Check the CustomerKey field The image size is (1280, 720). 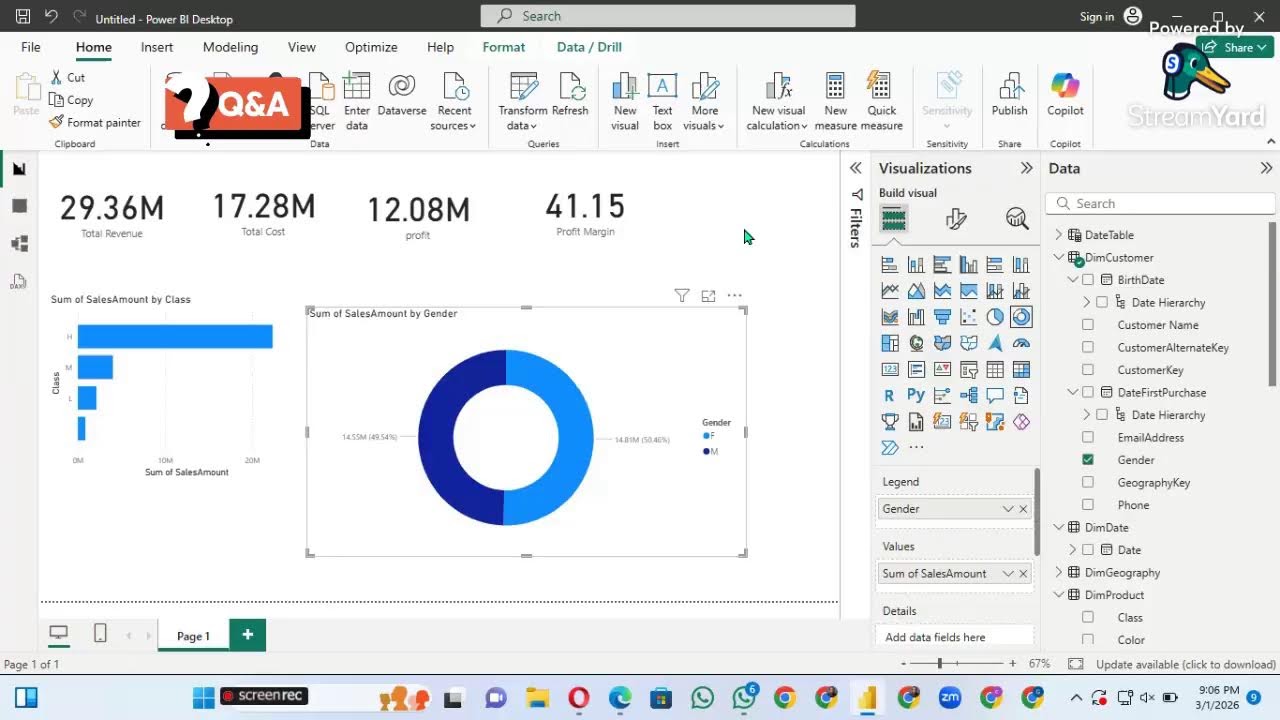click(1088, 370)
